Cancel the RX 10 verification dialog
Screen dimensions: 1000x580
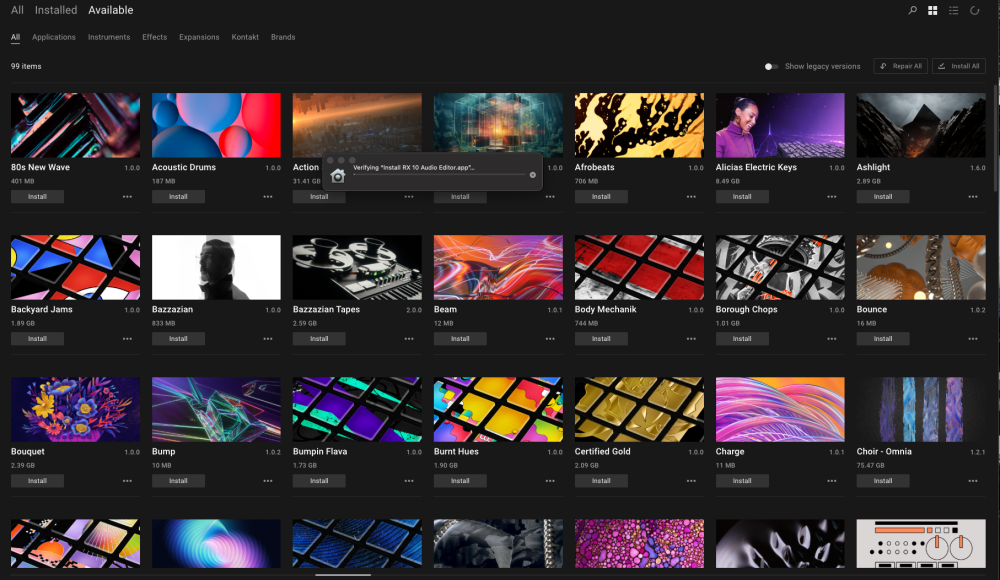point(533,175)
